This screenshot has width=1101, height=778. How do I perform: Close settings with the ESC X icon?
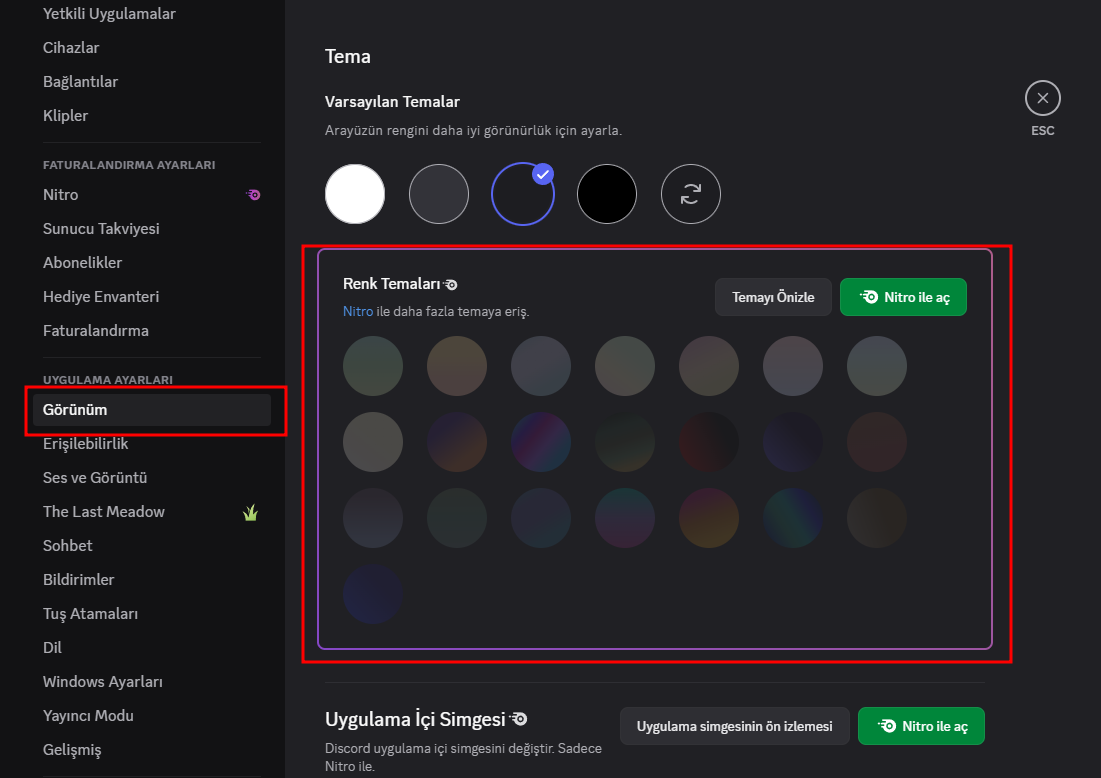click(x=1043, y=98)
